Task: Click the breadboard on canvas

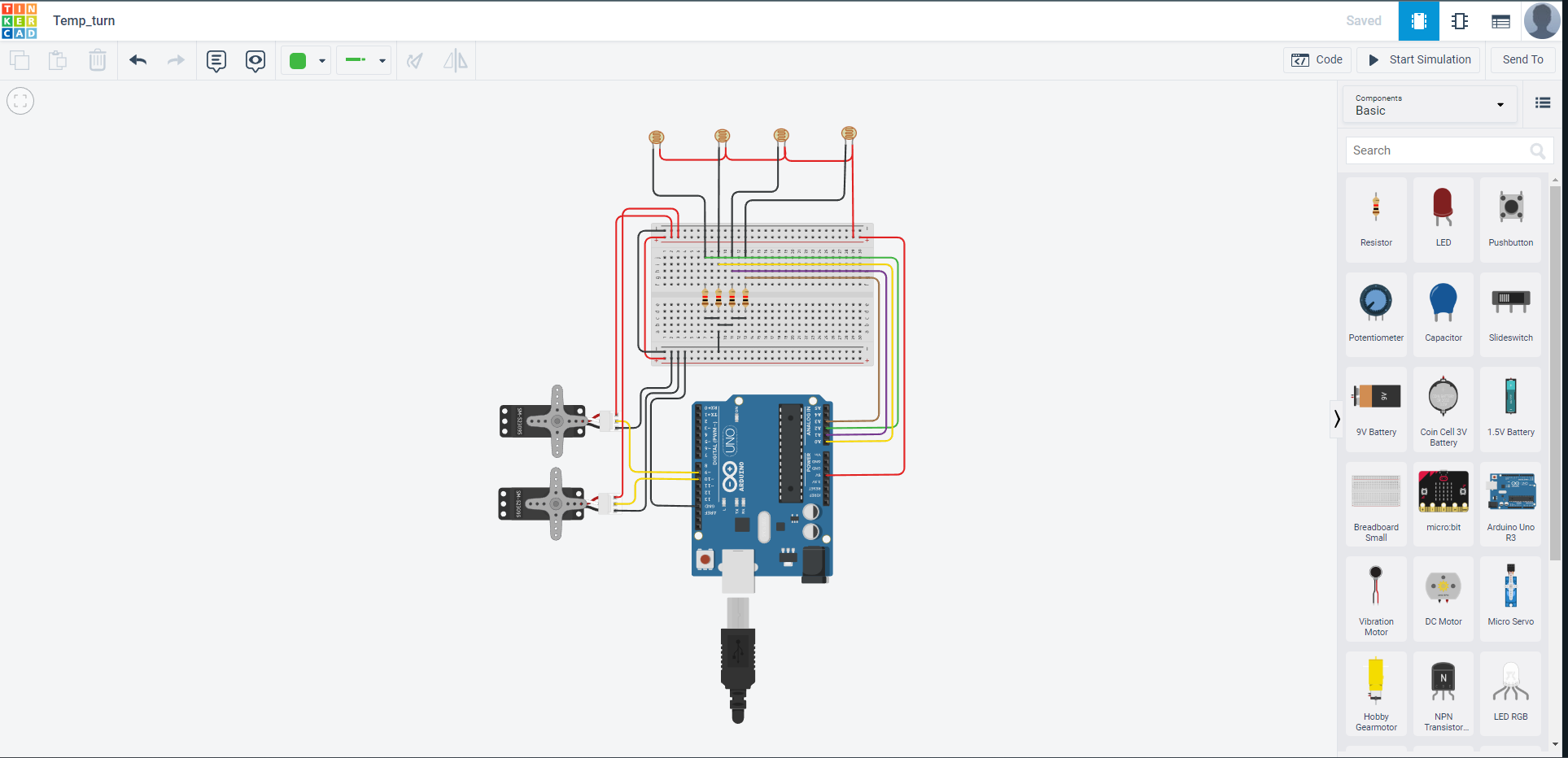Action: [762, 294]
